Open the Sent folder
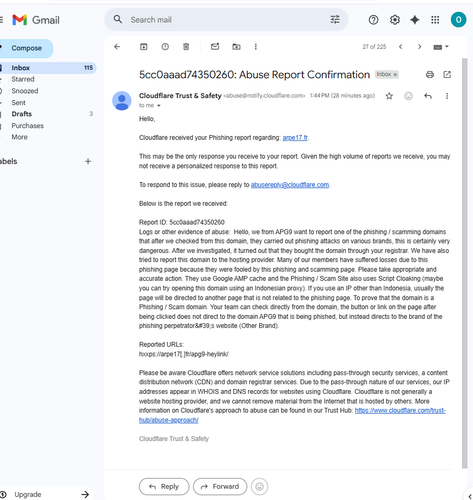The image size is (473, 500). (x=18, y=103)
